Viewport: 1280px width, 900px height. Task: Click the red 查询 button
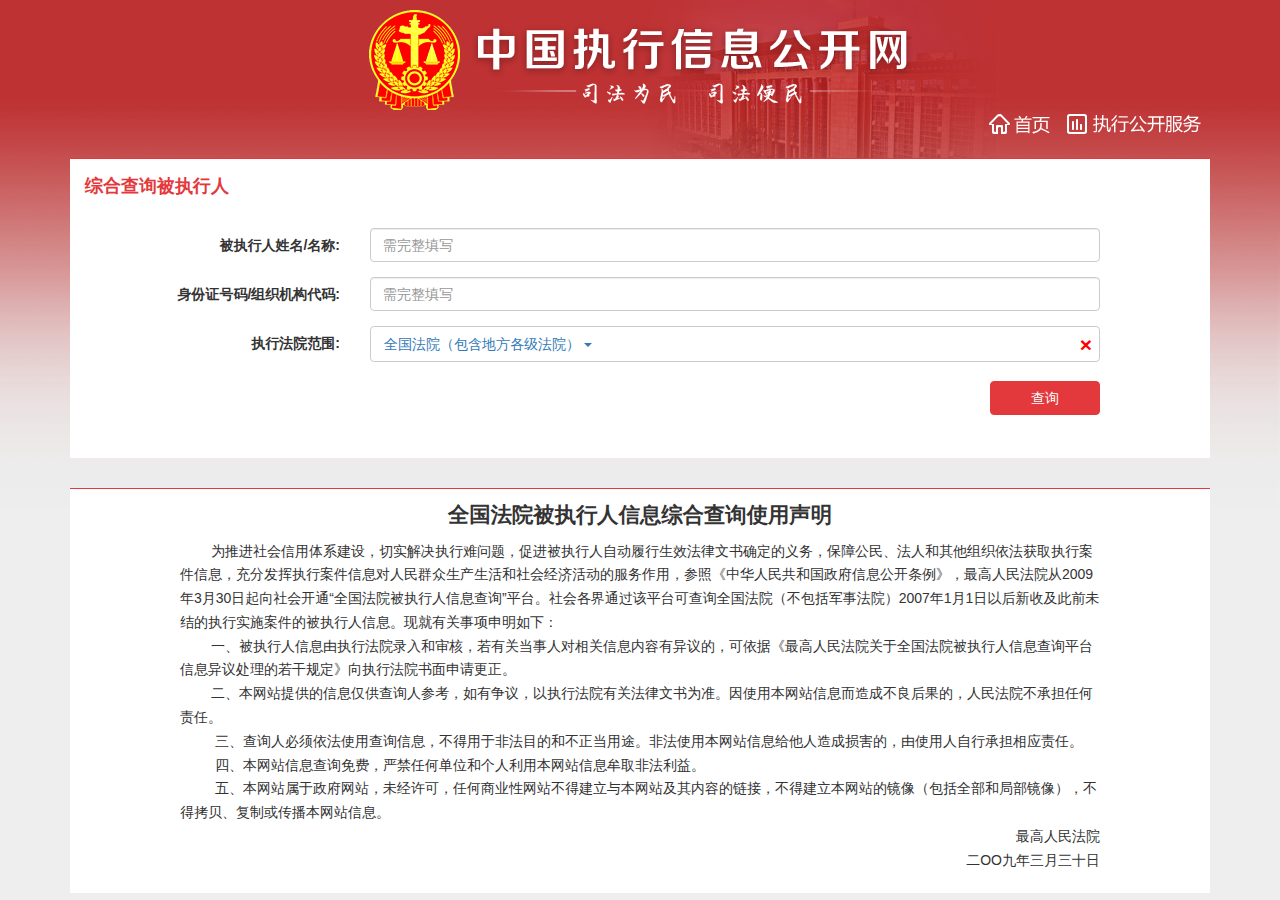click(x=1045, y=398)
